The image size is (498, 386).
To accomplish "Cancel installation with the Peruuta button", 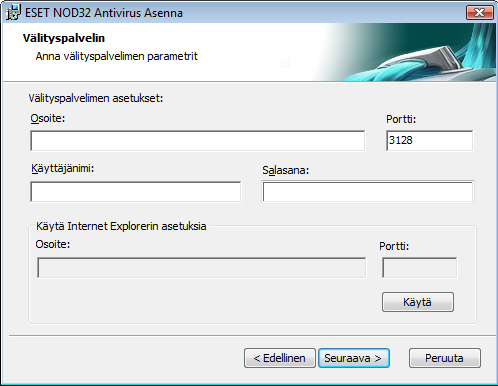I will pos(445,358).
